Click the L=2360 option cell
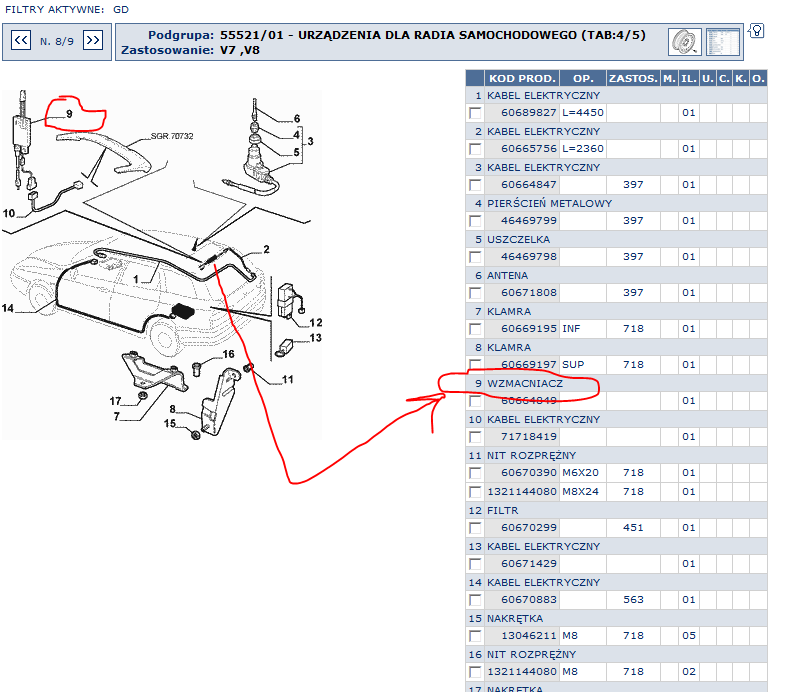797x692 pixels. point(583,149)
